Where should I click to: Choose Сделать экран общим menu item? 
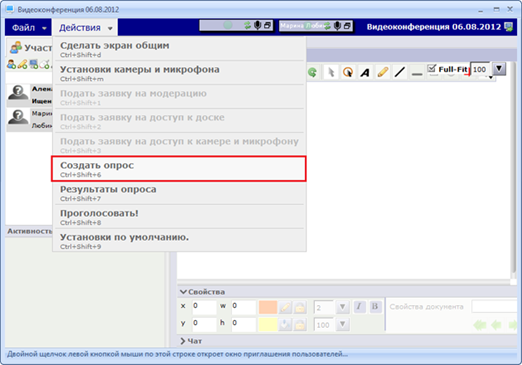tap(179, 49)
